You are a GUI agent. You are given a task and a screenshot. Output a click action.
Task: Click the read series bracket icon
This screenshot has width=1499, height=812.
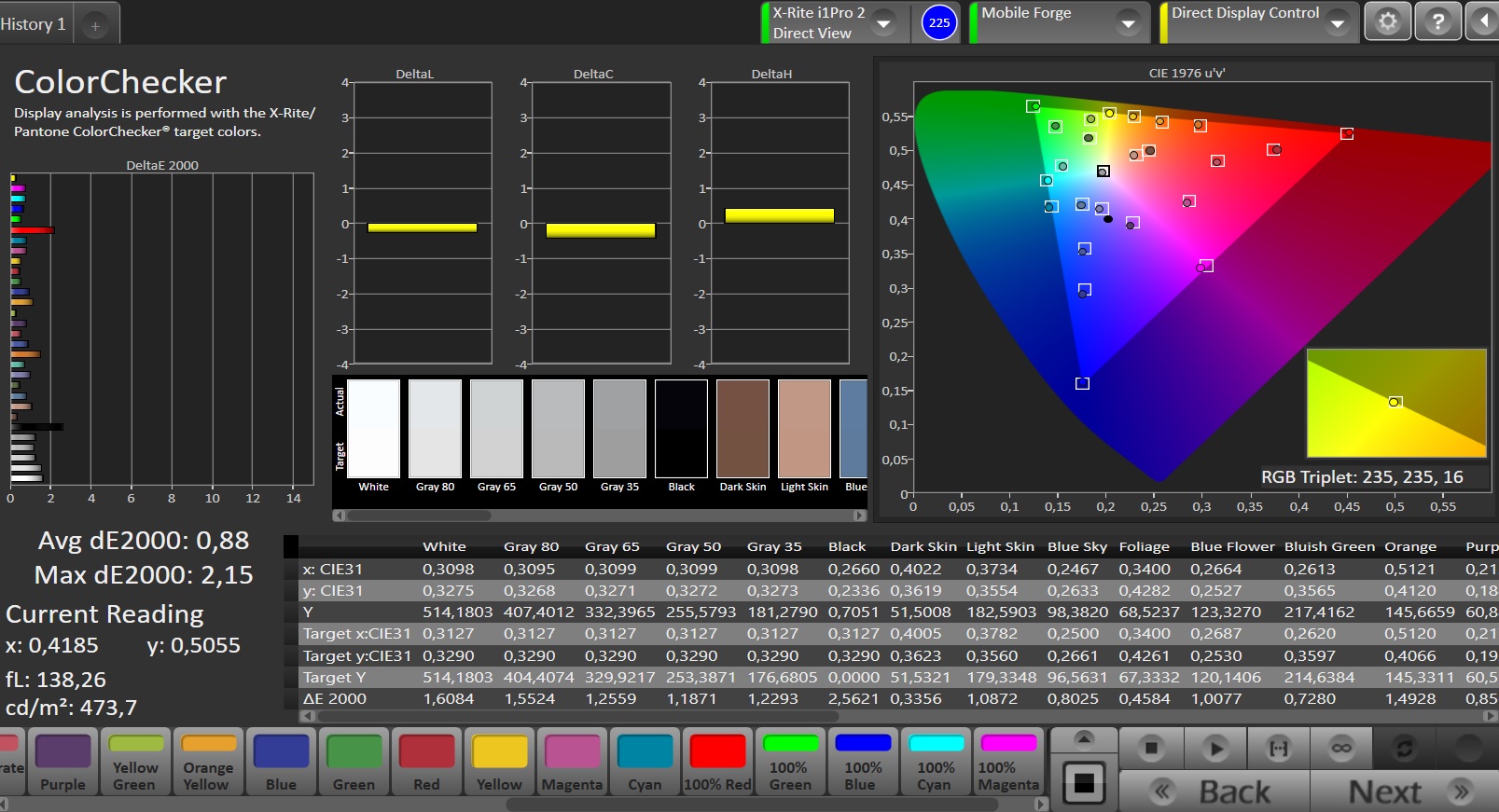tap(1278, 748)
